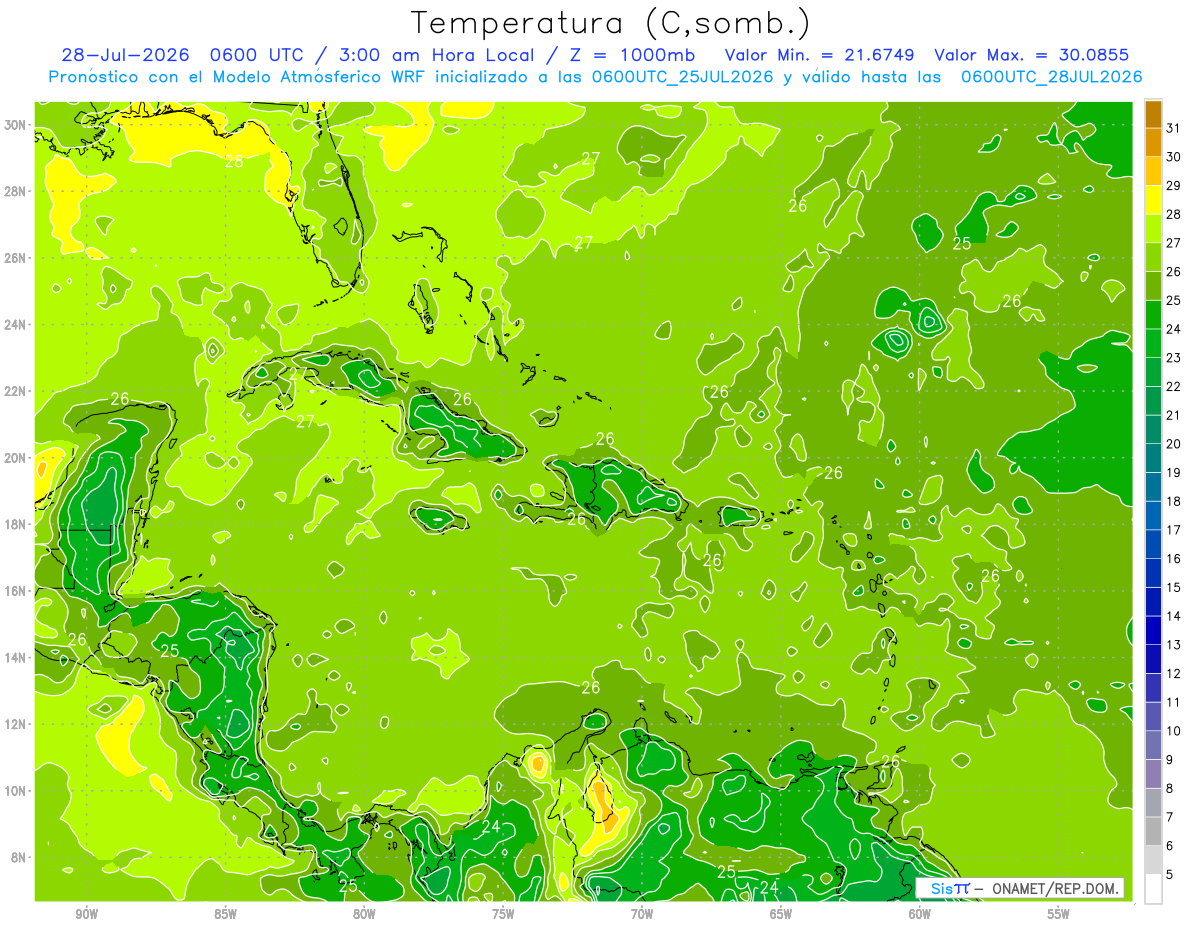Click the 85W longitude axis label
Image resolution: width=1200 pixels, height=927 pixels.
225,914
